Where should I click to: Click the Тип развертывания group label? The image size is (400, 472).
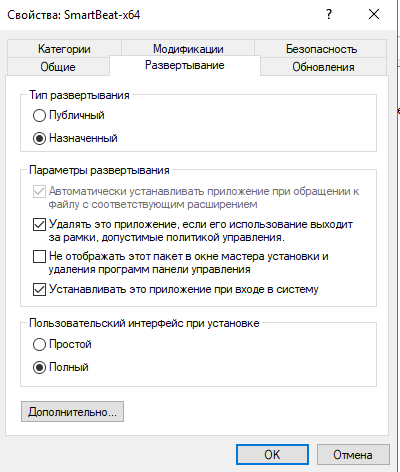(79, 95)
